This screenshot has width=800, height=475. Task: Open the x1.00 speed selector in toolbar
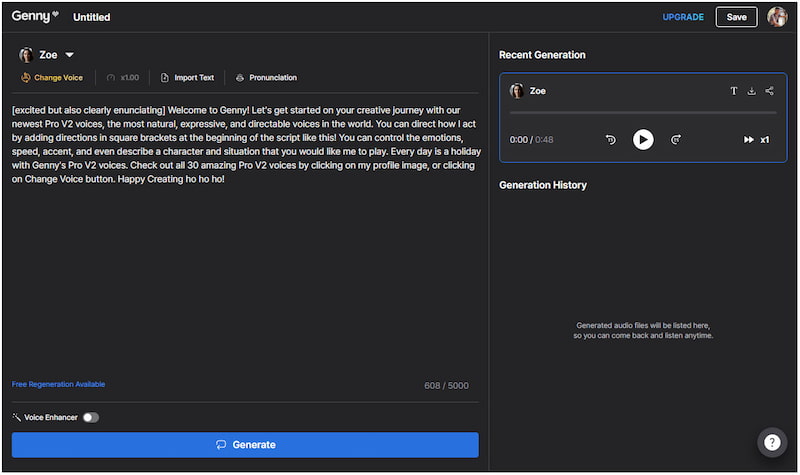tap(124, 78)
